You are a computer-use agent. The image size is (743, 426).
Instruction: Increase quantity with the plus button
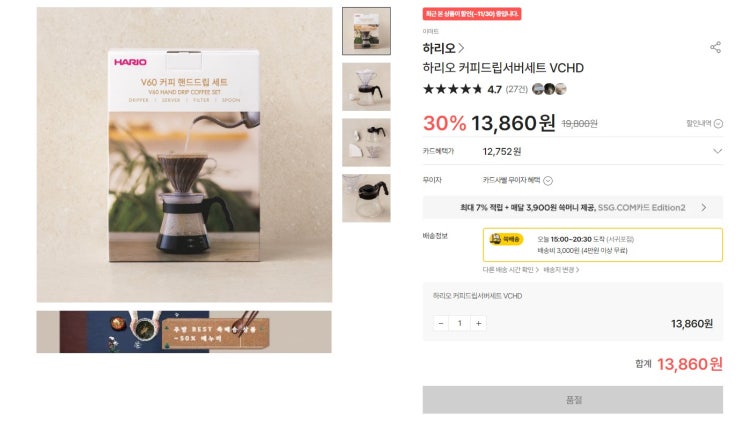click(x=479, y=323)
